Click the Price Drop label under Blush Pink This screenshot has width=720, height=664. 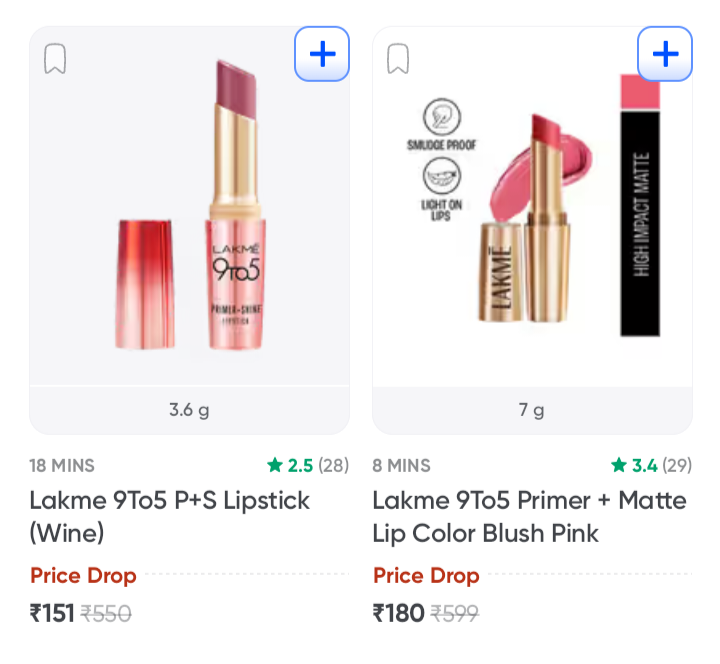[426, 575]
